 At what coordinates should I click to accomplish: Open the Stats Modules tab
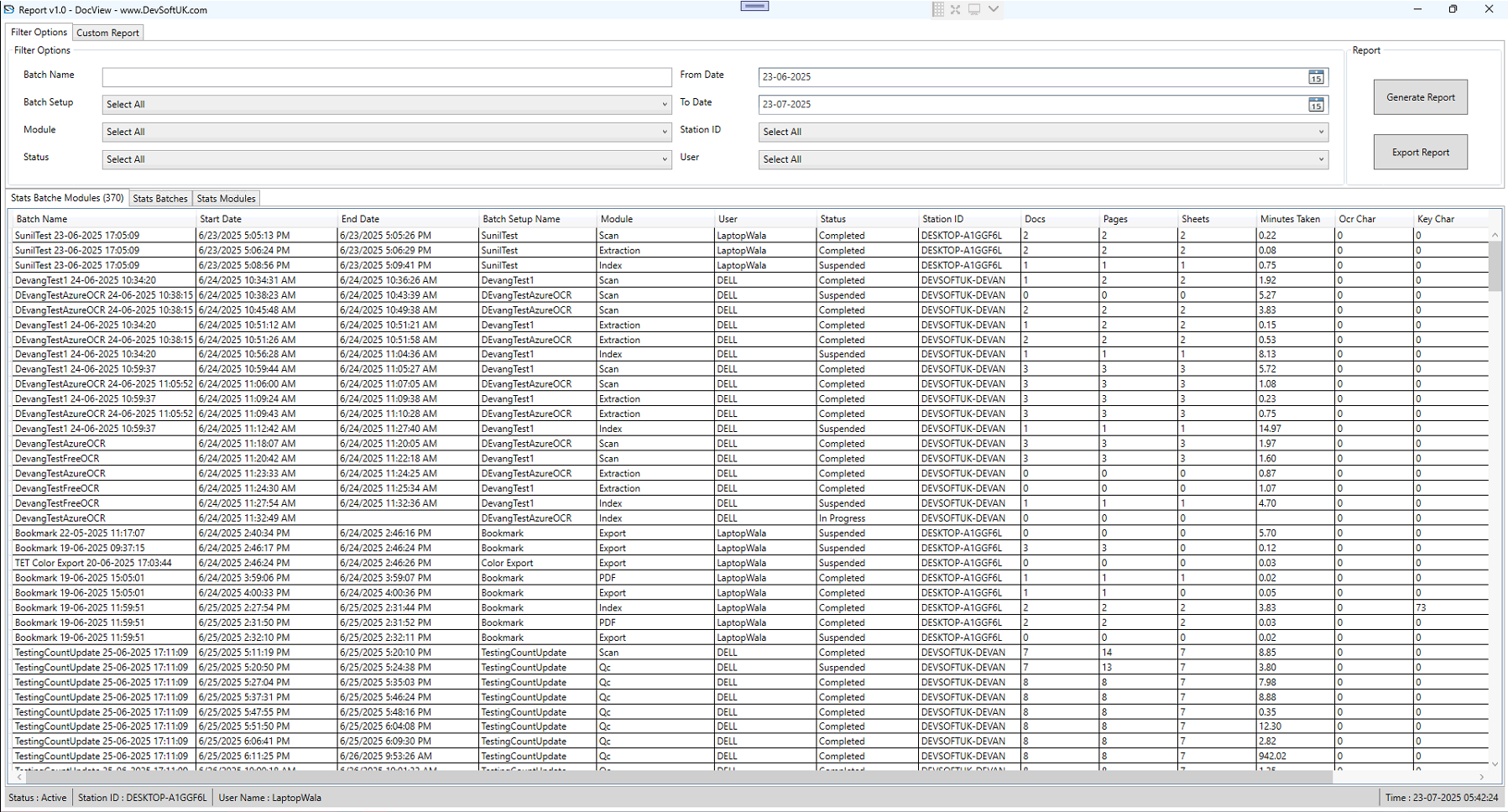click(x=226, y=199)
